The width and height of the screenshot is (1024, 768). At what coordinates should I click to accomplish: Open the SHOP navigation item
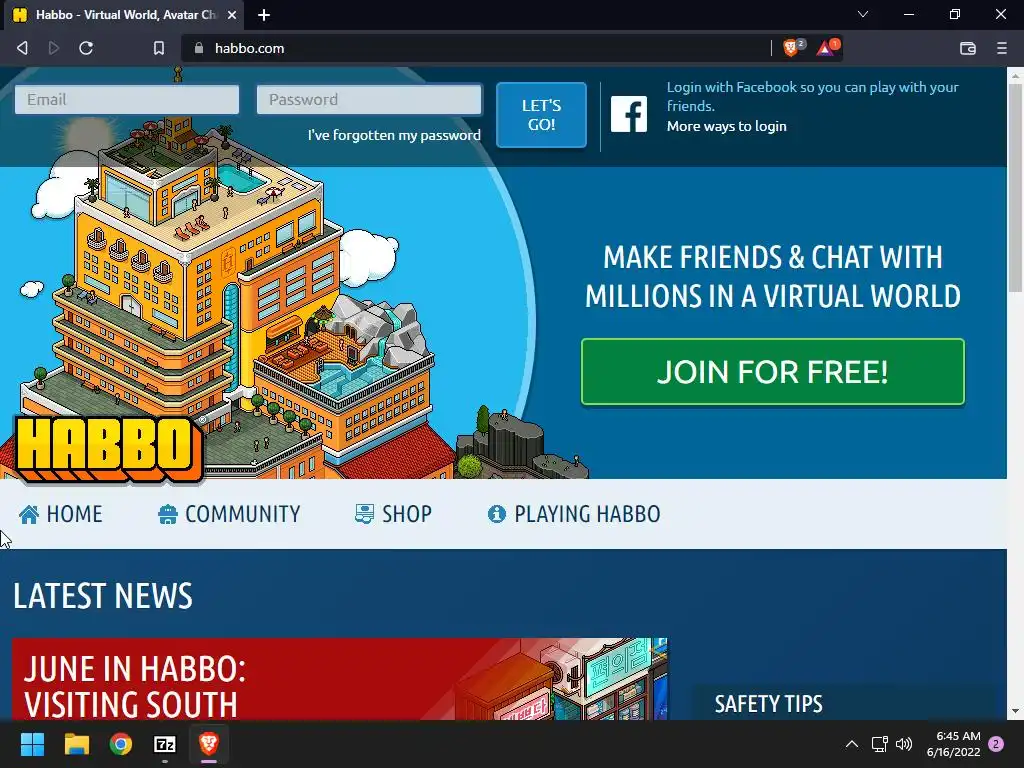393,514
